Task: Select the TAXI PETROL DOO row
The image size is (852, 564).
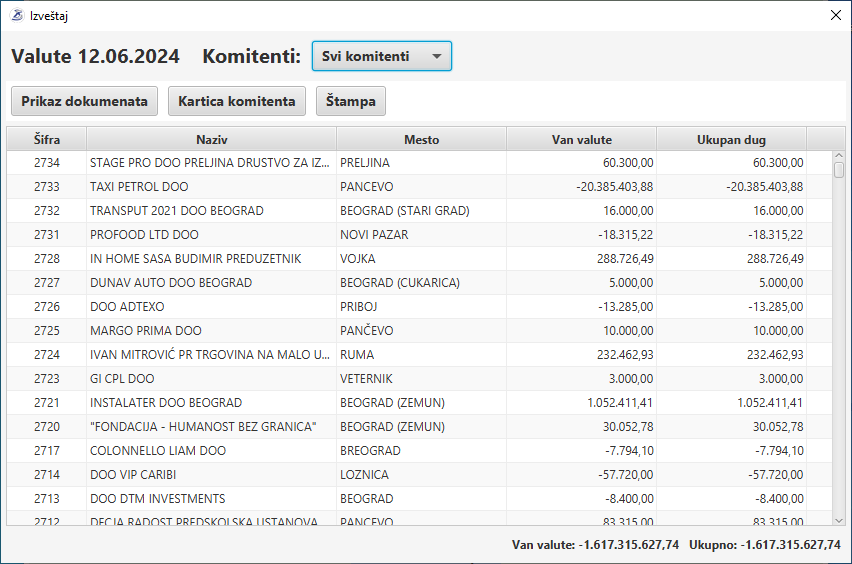Action: [139, 187]
